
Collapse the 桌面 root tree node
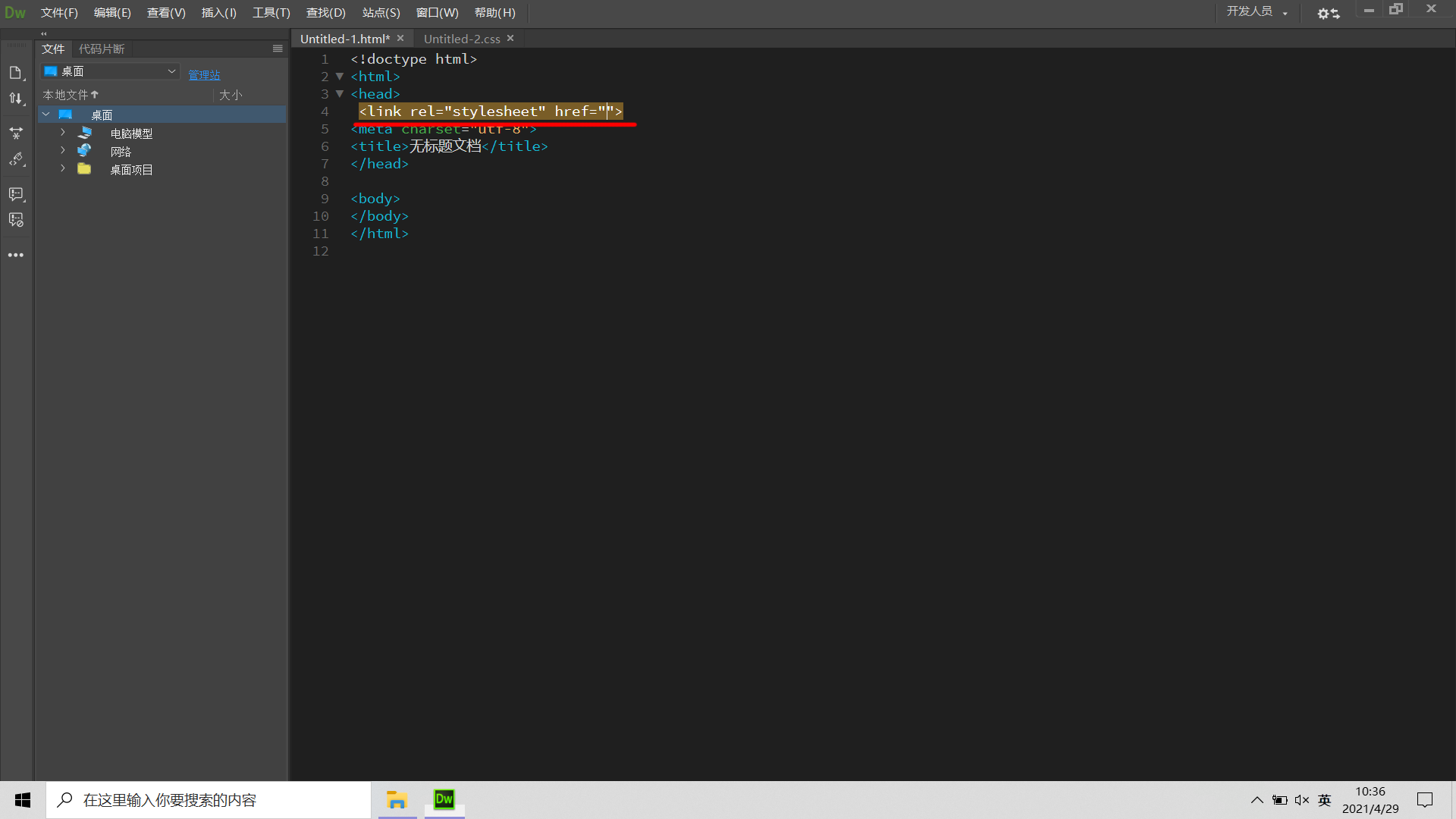pyautogui.click(x=46, y=115)
